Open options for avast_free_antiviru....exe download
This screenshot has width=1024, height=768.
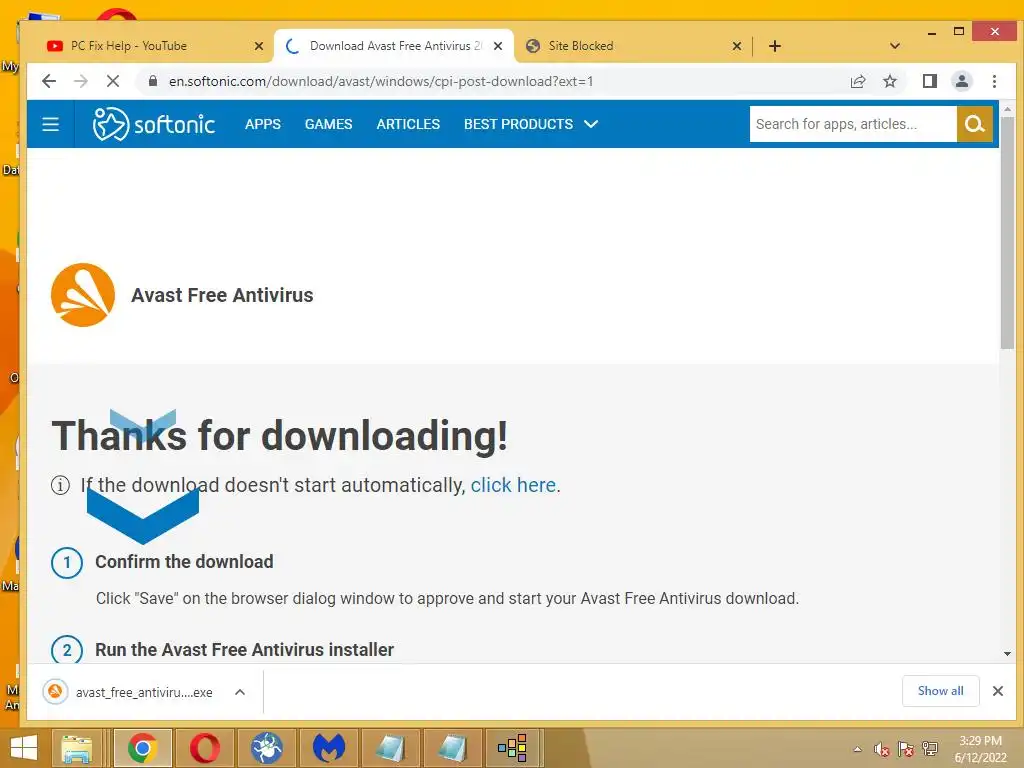(x=240, y=692)
